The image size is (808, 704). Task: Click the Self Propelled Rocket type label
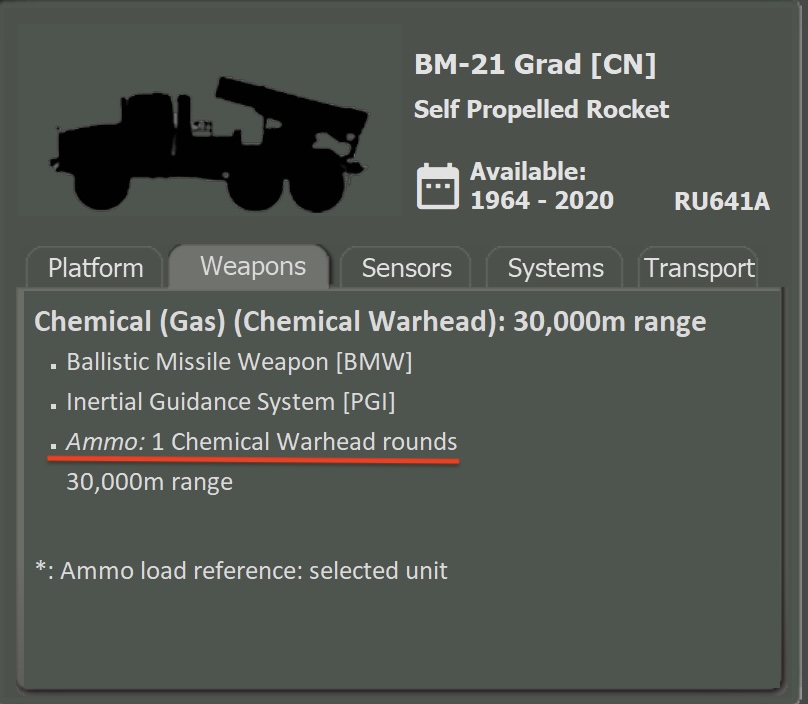pos(541,110)
